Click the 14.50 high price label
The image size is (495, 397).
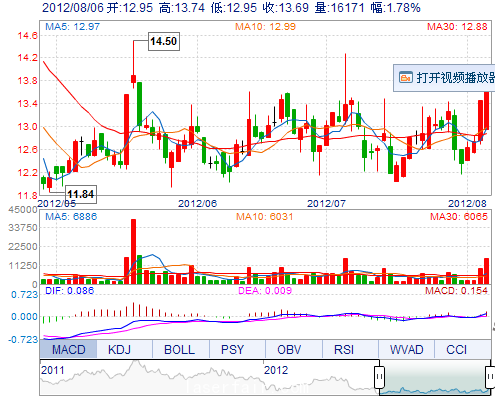click(x=164, y=41)
